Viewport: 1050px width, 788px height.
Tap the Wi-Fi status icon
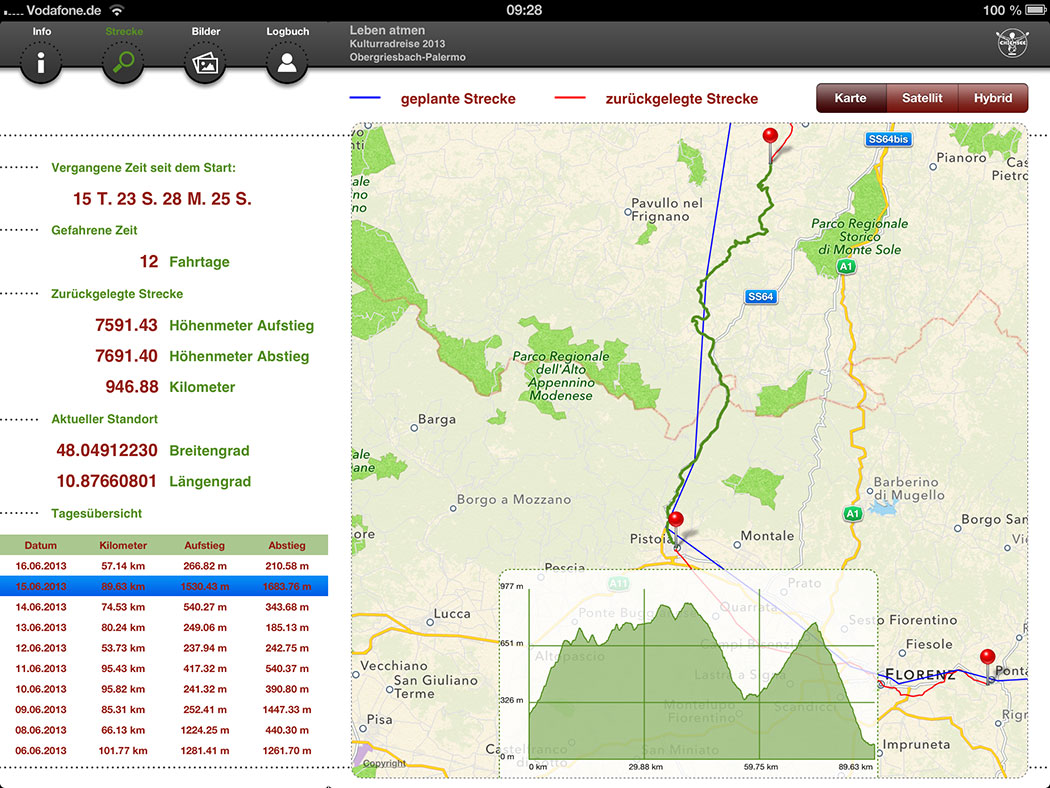tap(117, 10)
